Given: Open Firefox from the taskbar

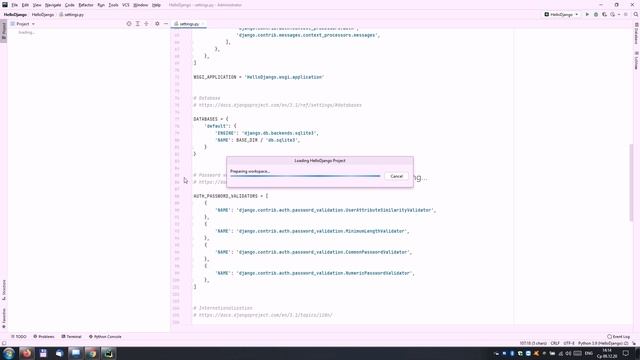Looking at the screenshot, I should [27, 353].
